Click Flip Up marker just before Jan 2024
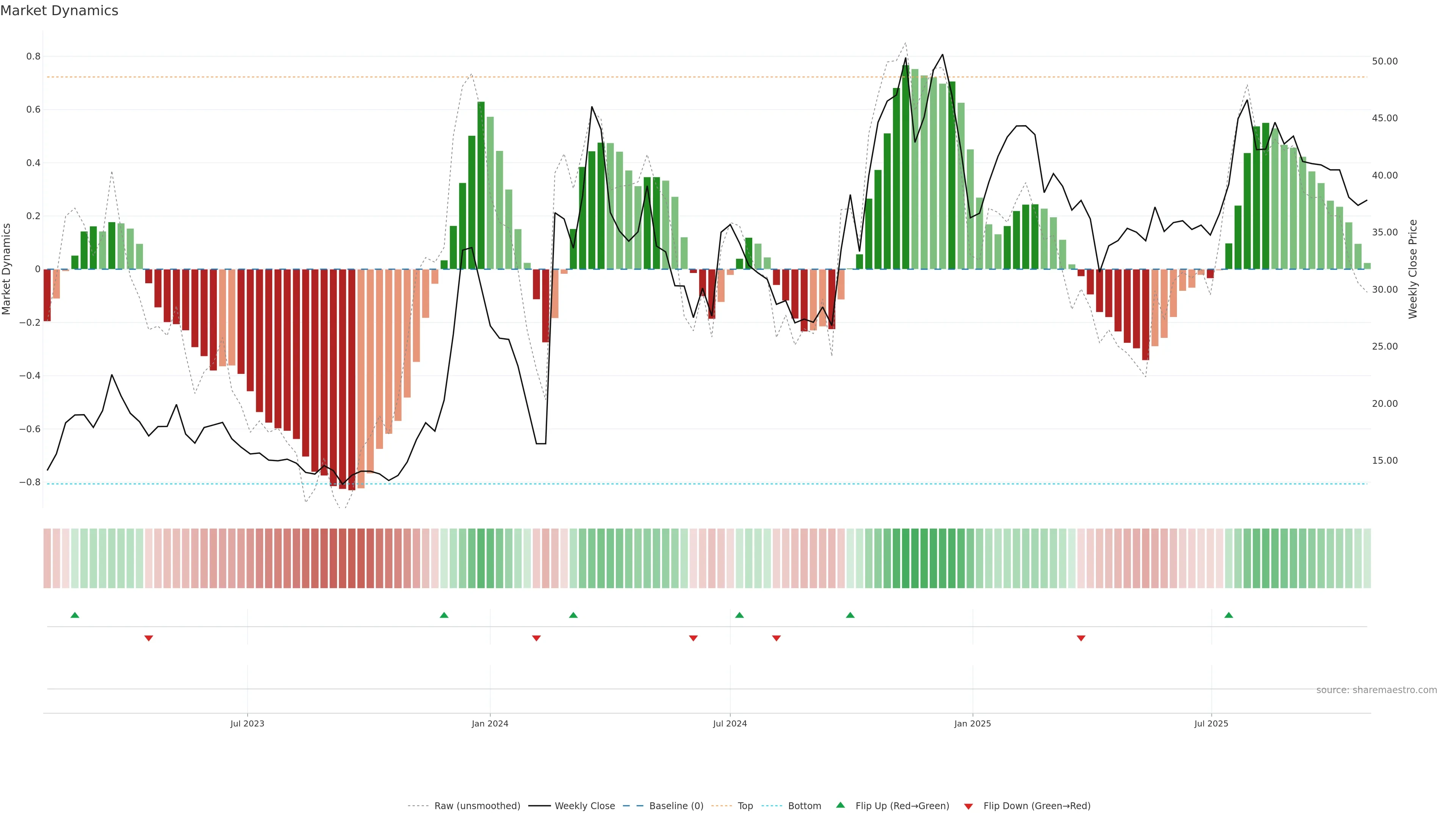 click(x=444, y=615)
